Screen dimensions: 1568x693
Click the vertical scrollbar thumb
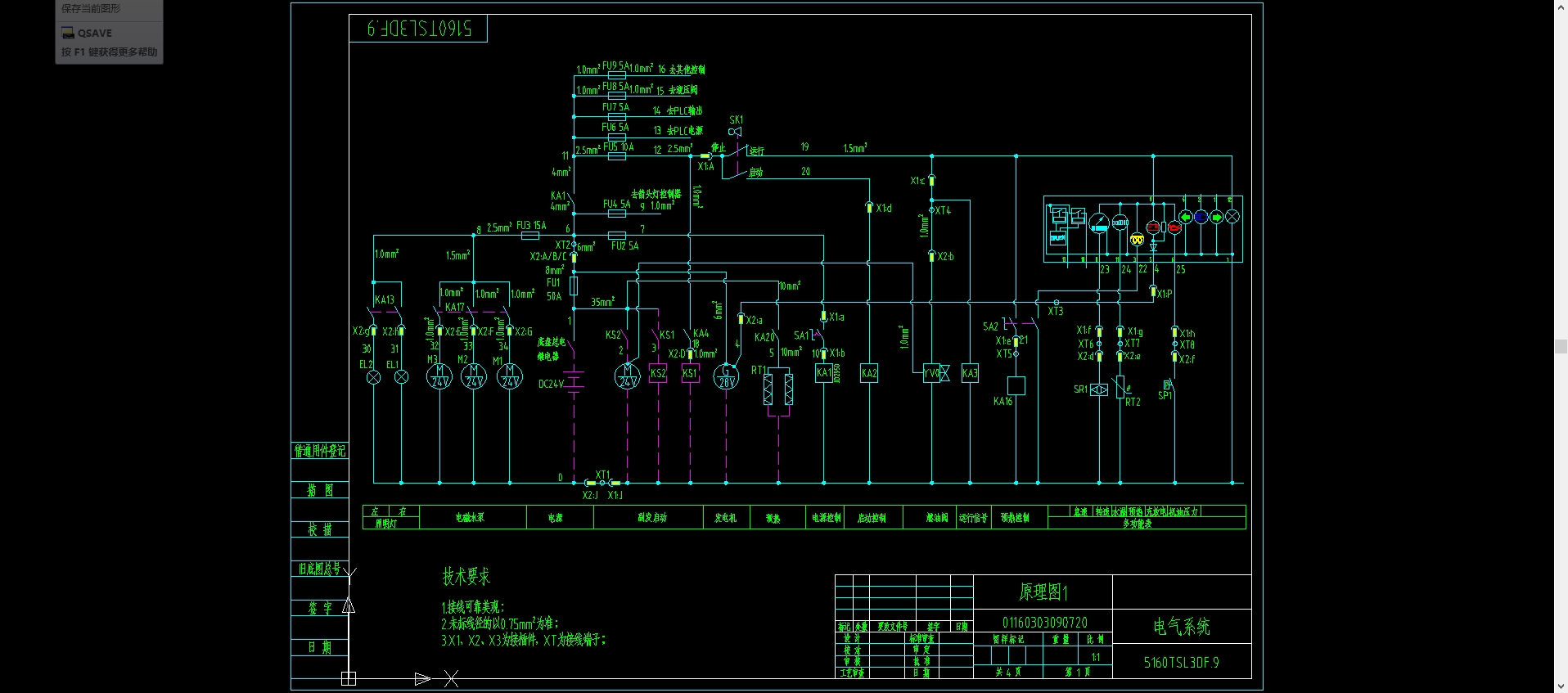[1561, 347]
